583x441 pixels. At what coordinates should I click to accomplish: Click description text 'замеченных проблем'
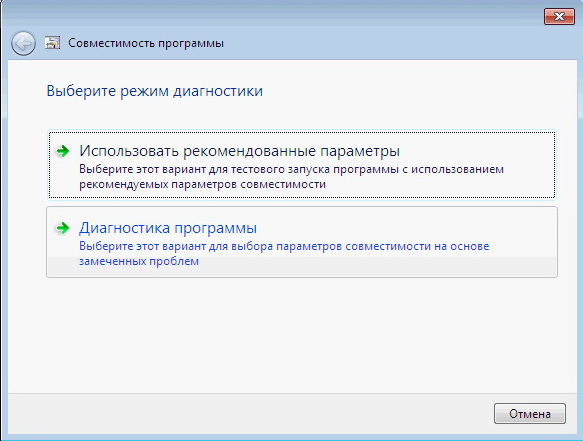(x=139, y=261)
